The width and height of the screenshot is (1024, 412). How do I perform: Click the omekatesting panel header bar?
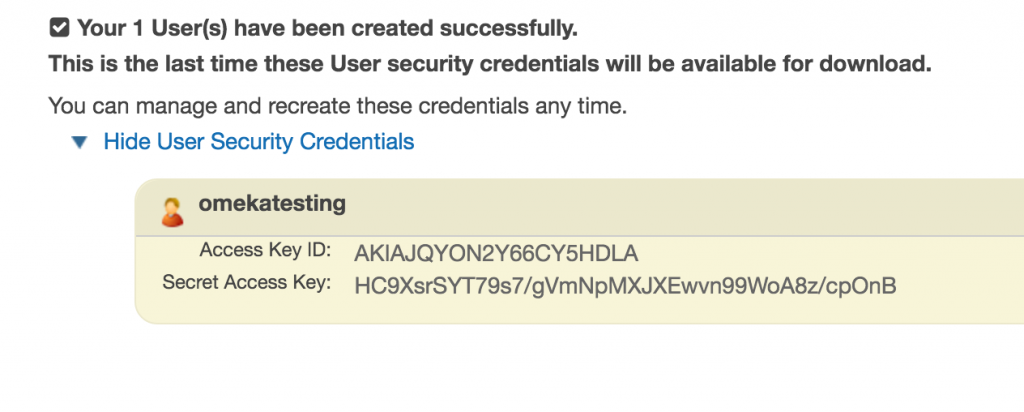[x=580, y=208]
